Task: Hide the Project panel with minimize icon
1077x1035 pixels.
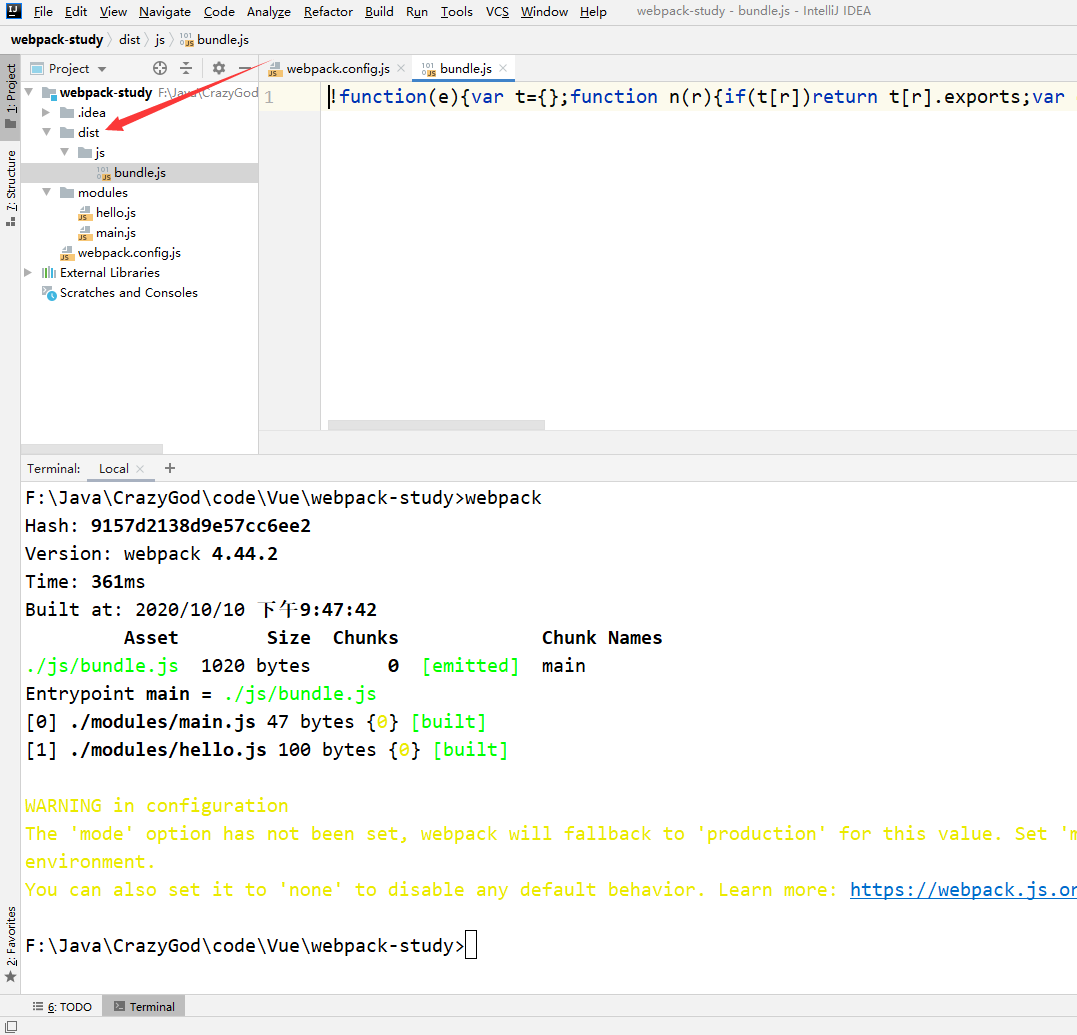Action: [x=245, y=68]
